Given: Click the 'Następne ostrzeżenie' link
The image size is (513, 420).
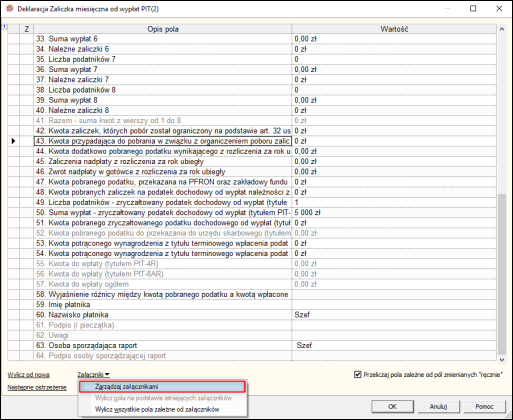Looking at the screenshot, I should click(x=37, y=387).
